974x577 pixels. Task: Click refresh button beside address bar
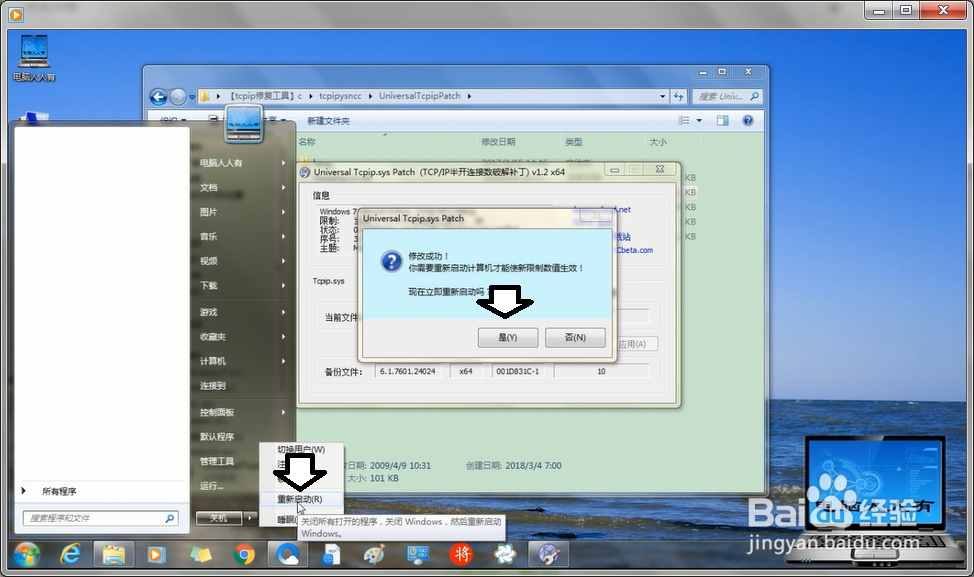(678, 96)
